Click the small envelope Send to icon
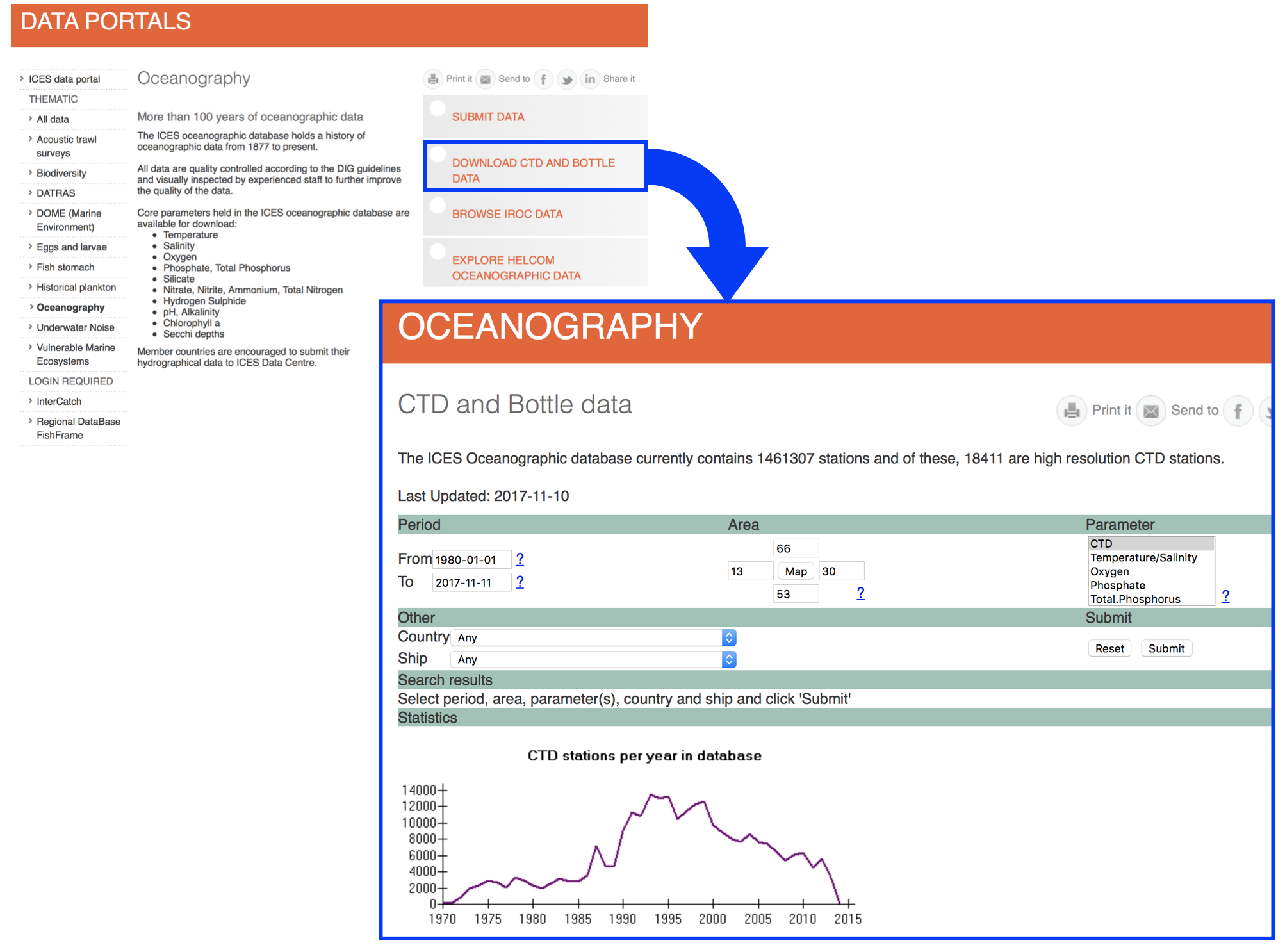1285x952 pixels. coord(486,79)
